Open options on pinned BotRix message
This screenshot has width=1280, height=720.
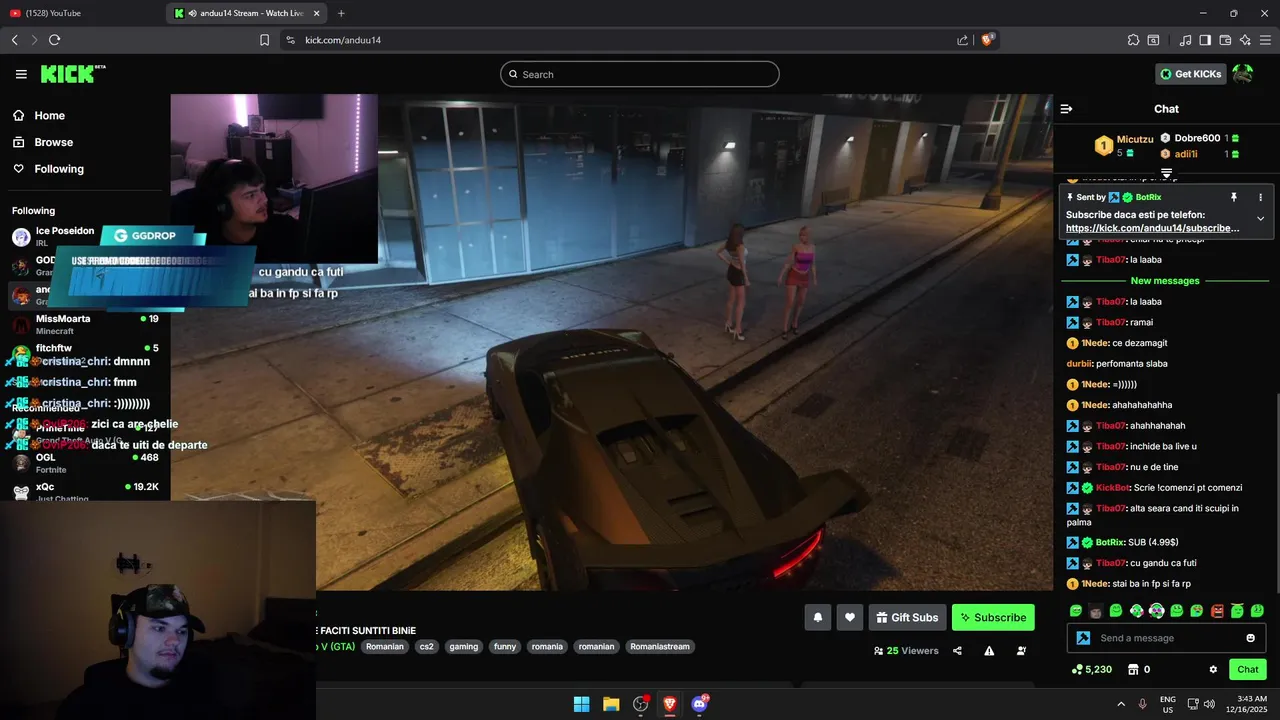click(1260, 197)
